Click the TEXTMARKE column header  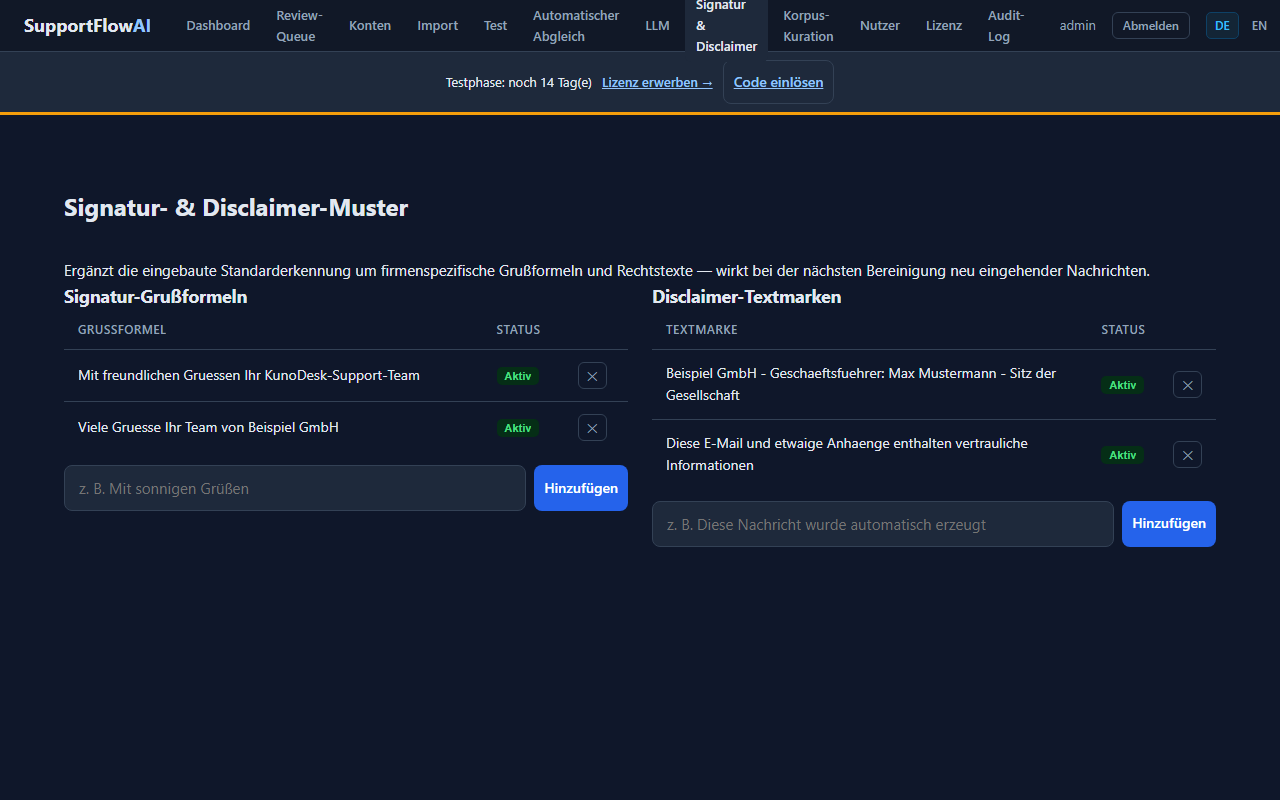(x=702, y=330)
